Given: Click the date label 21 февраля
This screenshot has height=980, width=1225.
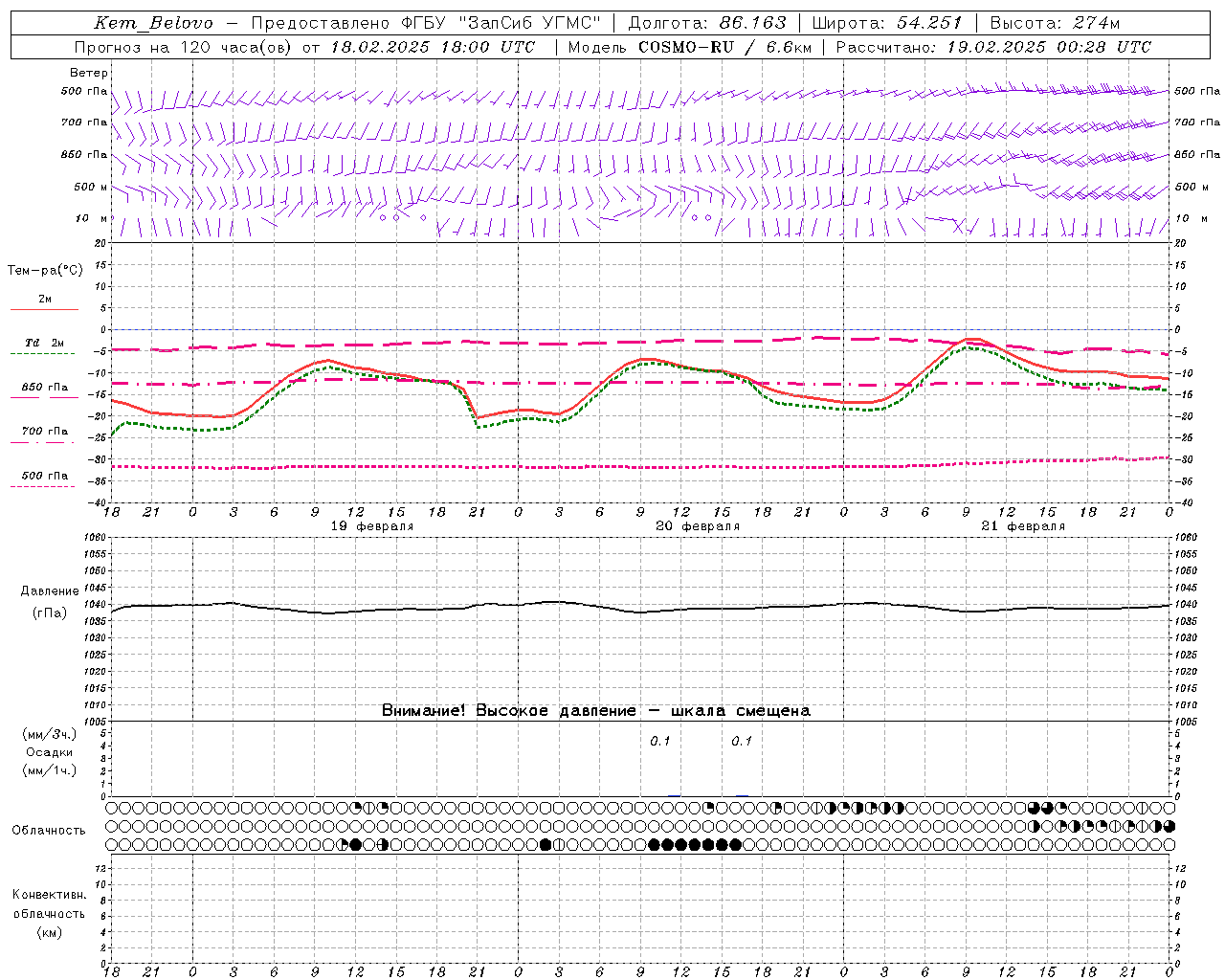Looking at the screenshot, I should click(1023, 526).
